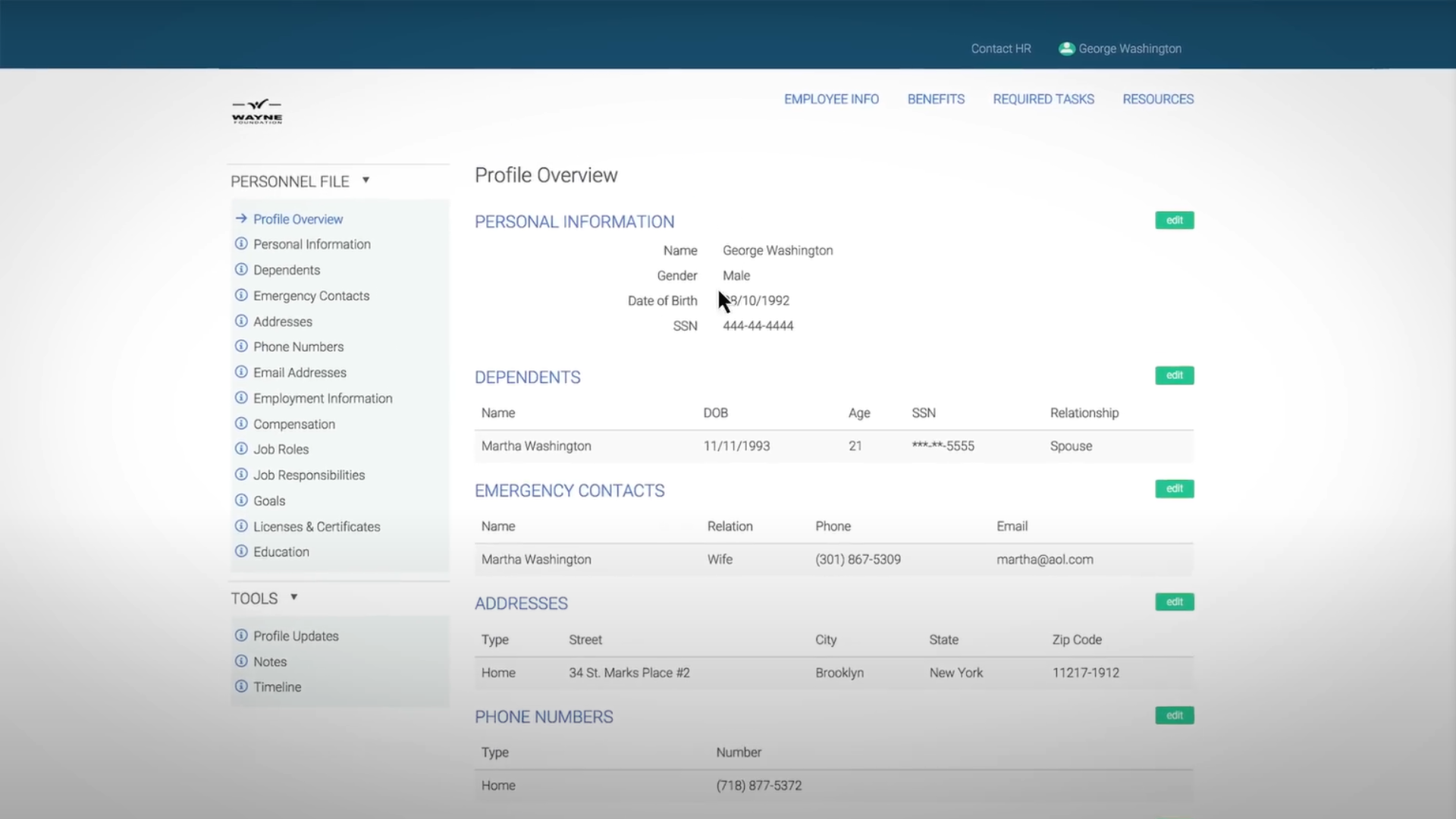Go to Personal Information sidebar link
Viewport: 1456px width, 819px height.
pos(312,244)
